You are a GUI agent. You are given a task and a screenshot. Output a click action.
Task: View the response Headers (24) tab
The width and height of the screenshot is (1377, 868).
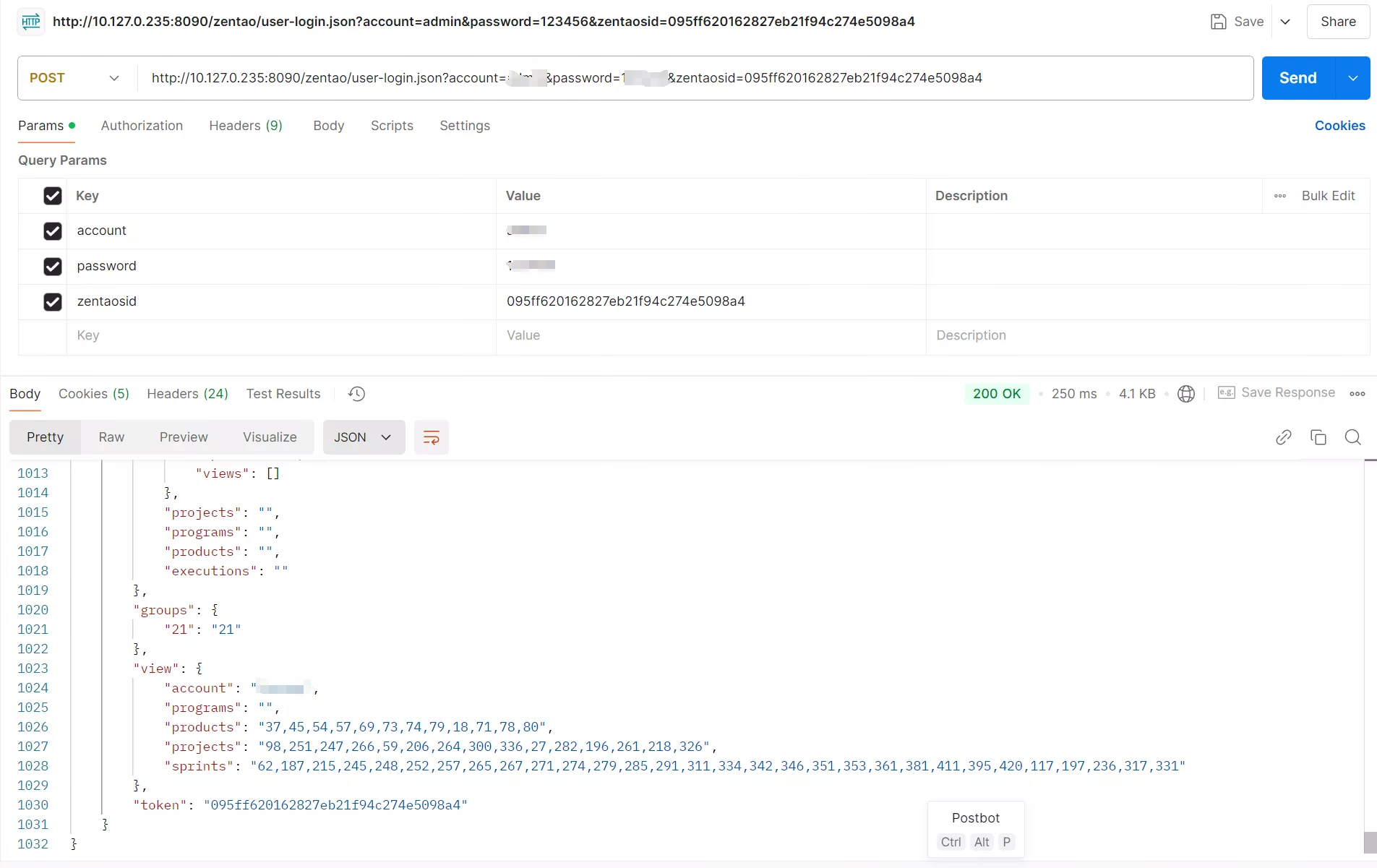(187, 394)
